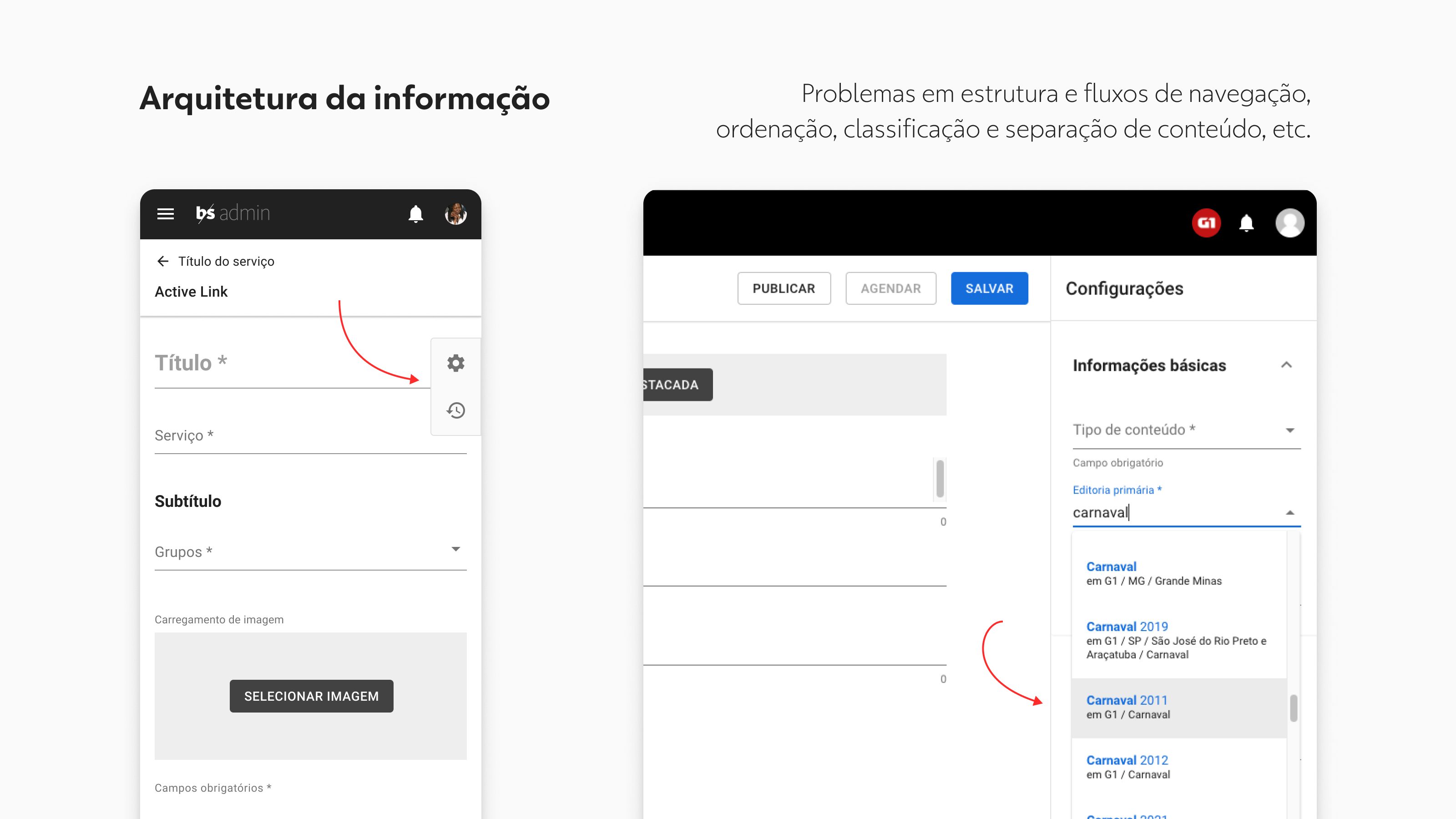Viewport: 1456px width, 819px height.
Task: Click the Carregamento de imagem label
Action: coord(219,619)
